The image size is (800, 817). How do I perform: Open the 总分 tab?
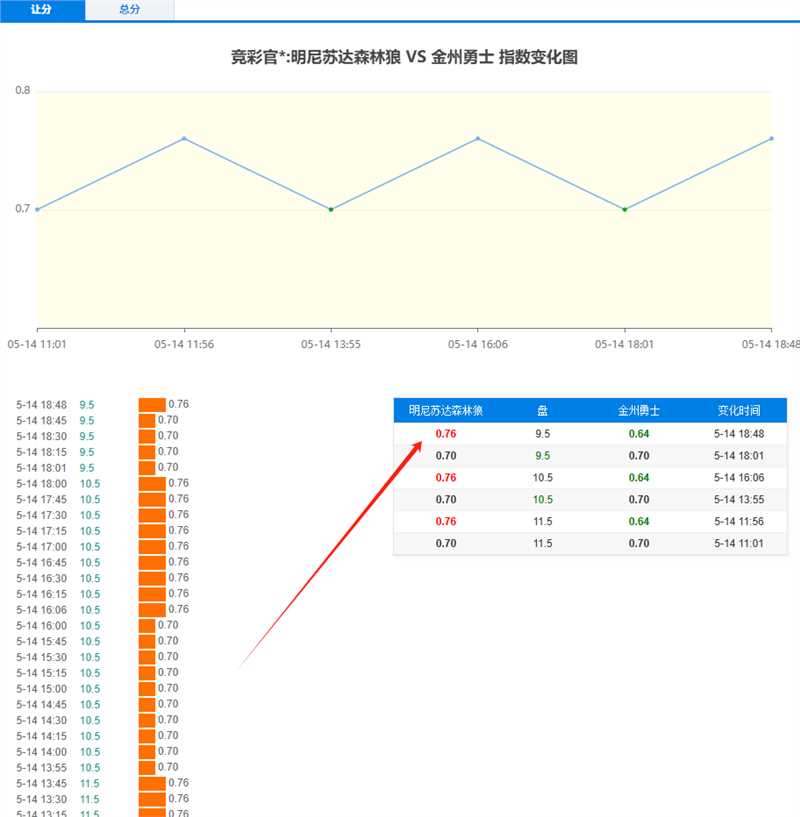pyautogui.click(x=129, y=10)
